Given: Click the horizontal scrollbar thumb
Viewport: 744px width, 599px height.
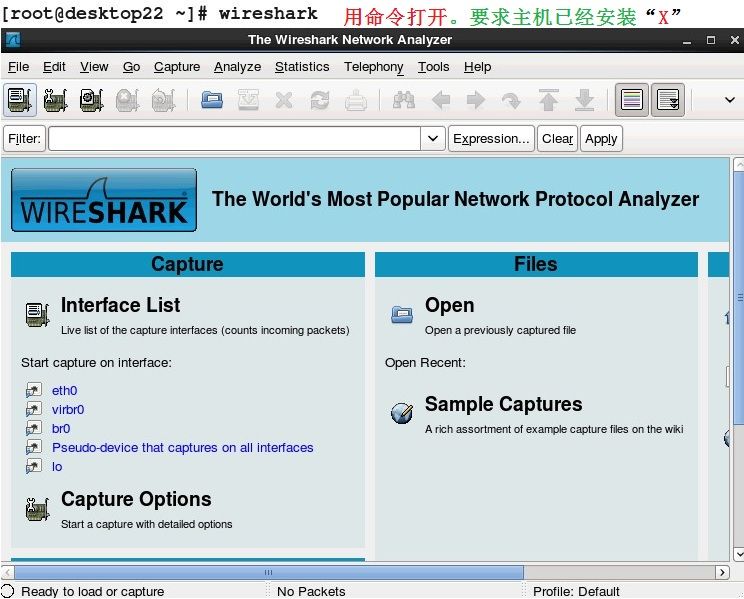Looking at the screenshot, I should pos(269,572).
